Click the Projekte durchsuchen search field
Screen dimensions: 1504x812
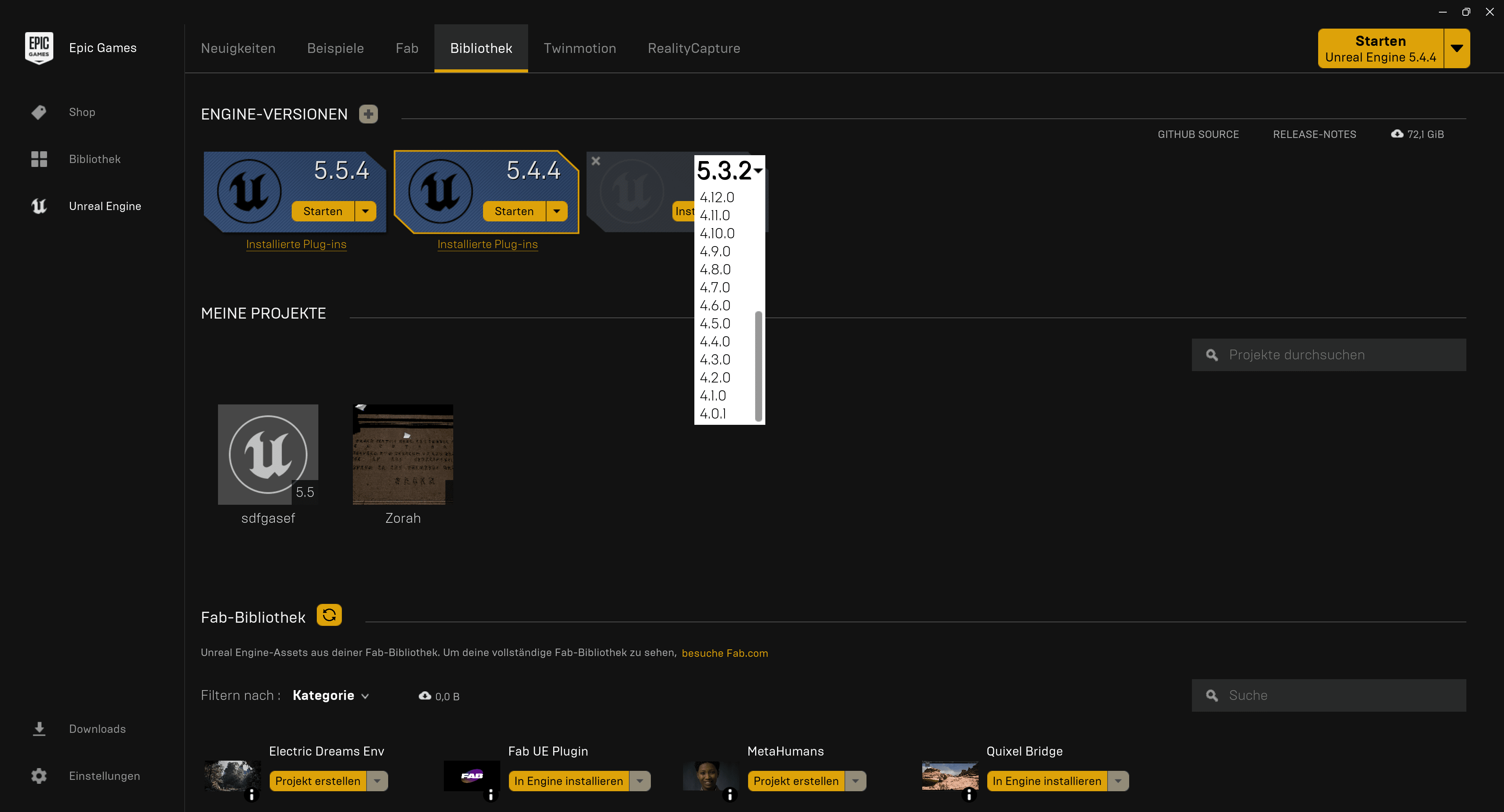1329,355
